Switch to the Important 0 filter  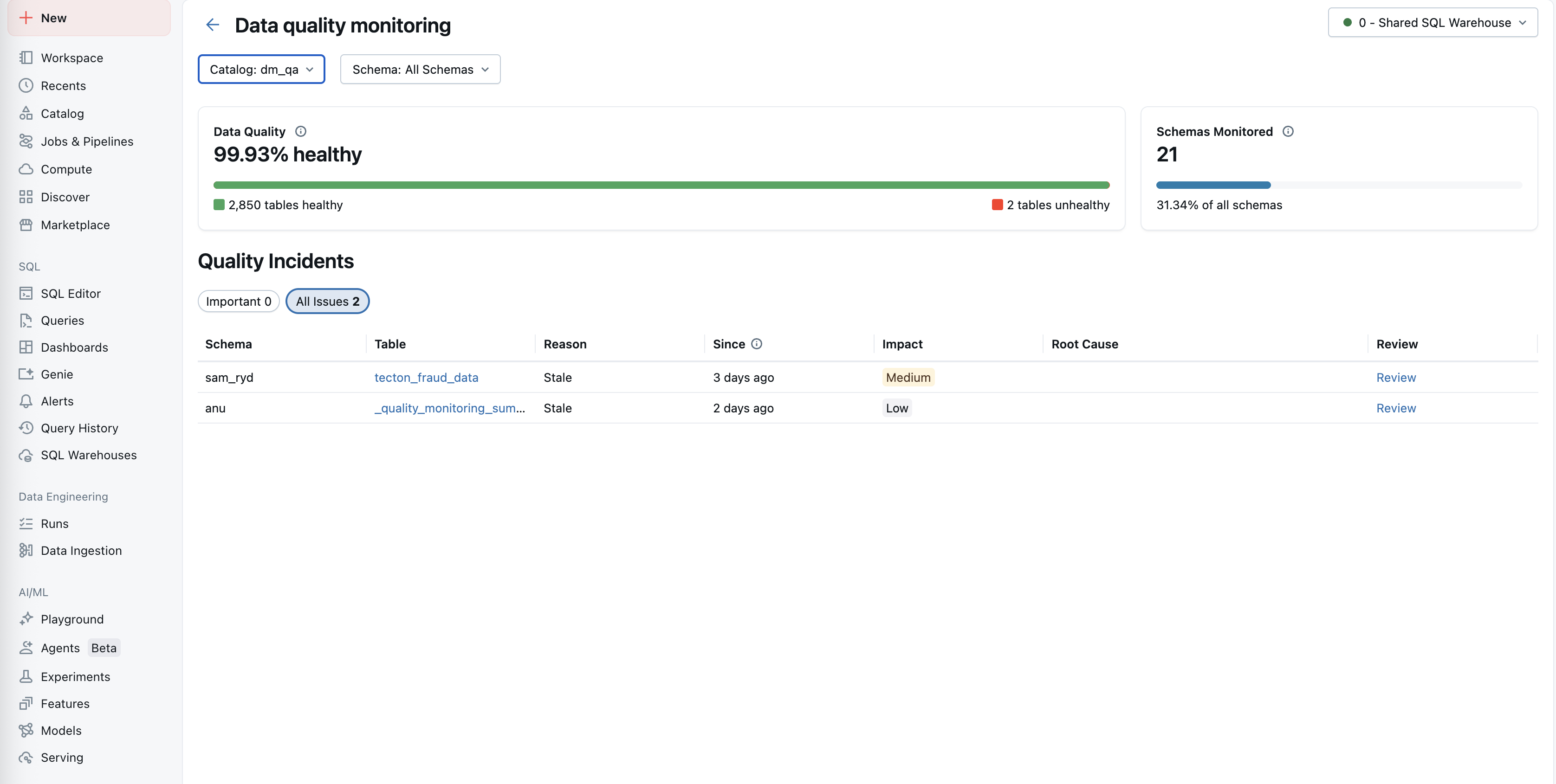tap(239, 301)
